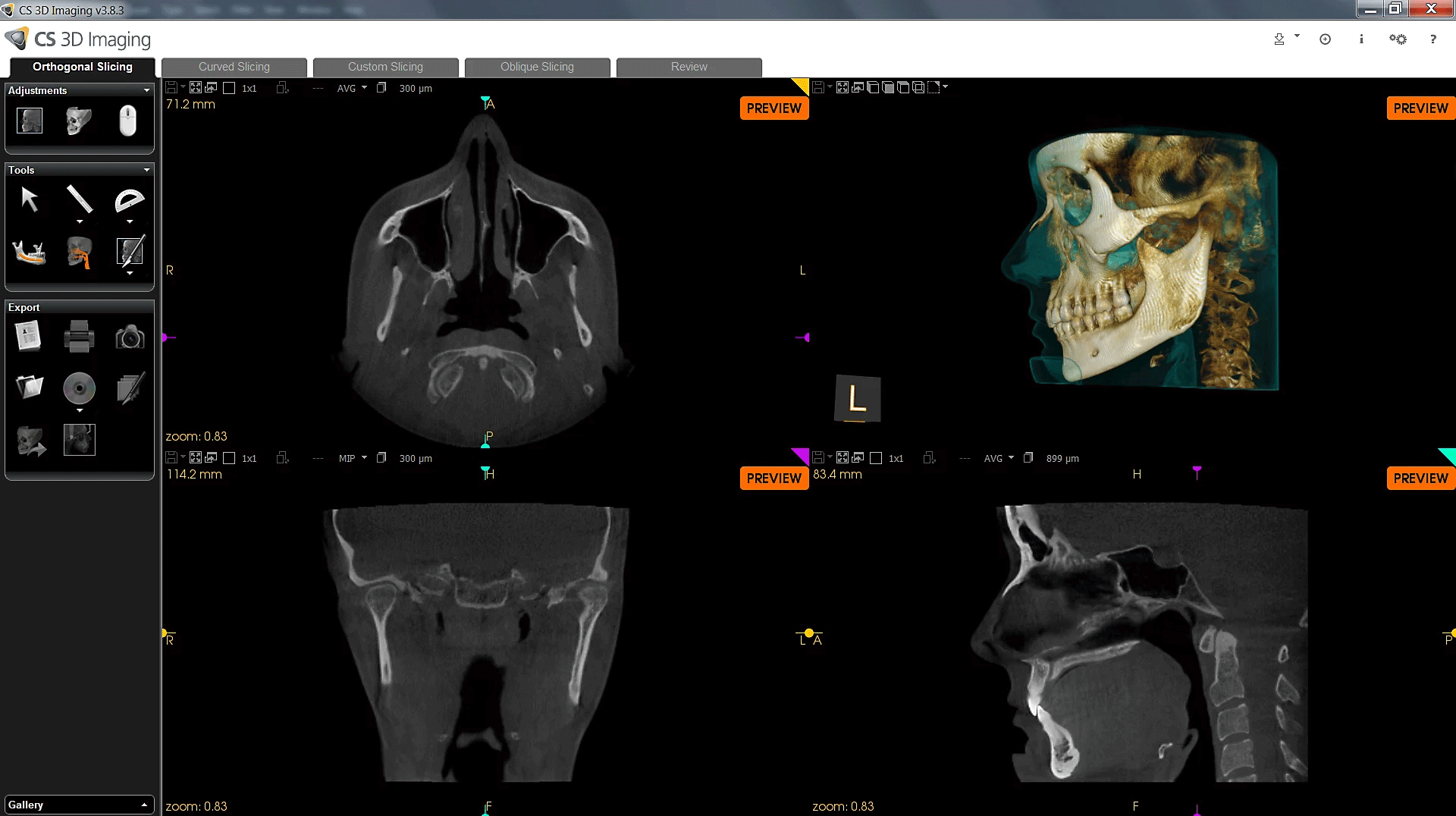Image resolution: width=1456 pixels, height=816 pixels.
Task: Click the magenta slice marker at axial right edge
Action: [805, 337]
